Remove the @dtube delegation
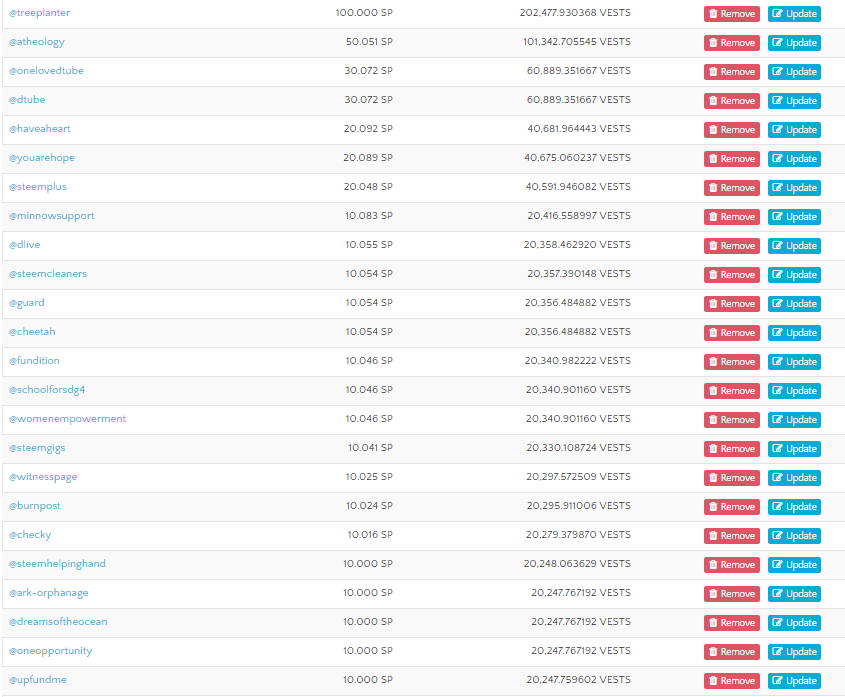Image resolution: width=845 pixels, height=697 pixels. pos(732,101)
